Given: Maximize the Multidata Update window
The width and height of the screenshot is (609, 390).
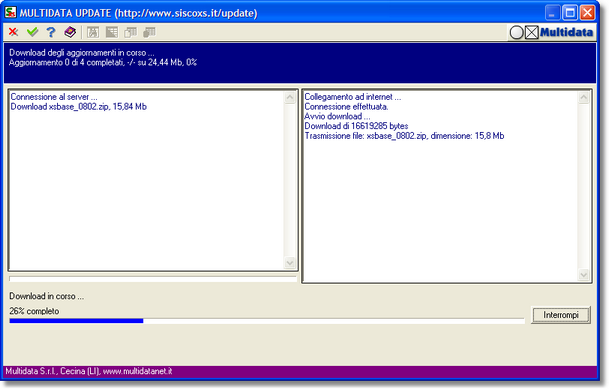Looking at the screenshot, I should tap(570, 13).
